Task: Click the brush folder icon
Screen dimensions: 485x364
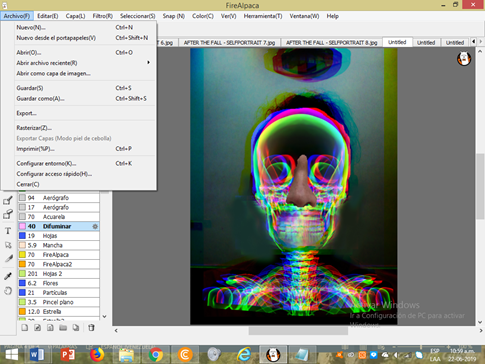Action: coord(63,328)
